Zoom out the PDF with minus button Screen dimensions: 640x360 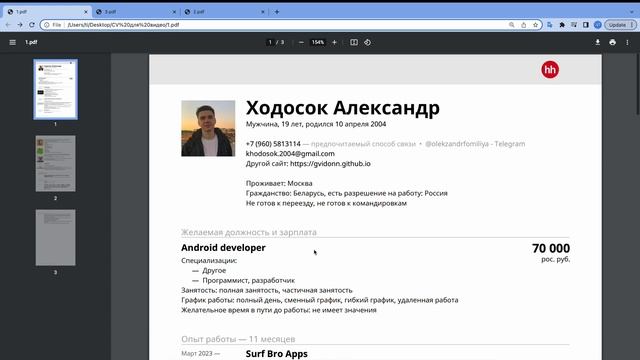(x=301, y=42)
